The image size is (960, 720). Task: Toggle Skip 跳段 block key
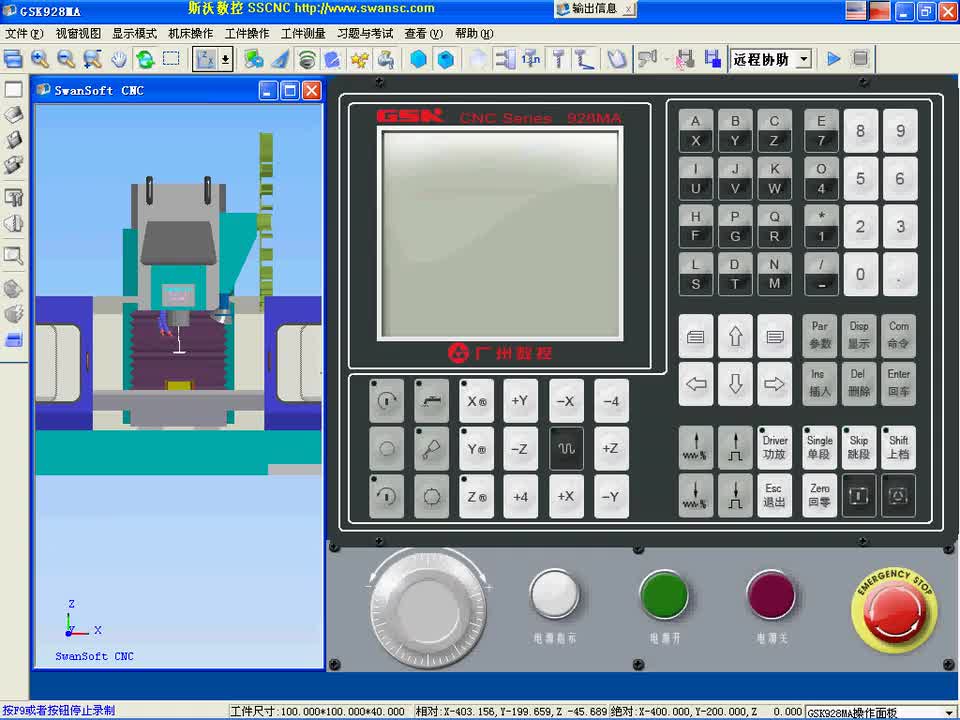pos(858,448)
